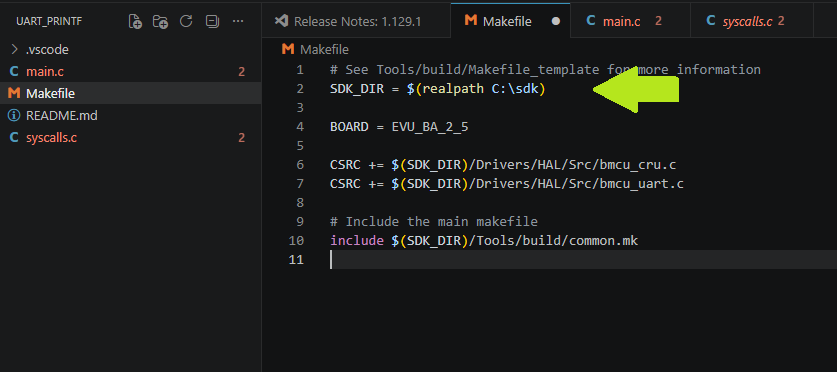The height and width of the screenshot is (372, 837).
Task: Click the Makefile_template comment on line 1
Action: pos(545,70)
